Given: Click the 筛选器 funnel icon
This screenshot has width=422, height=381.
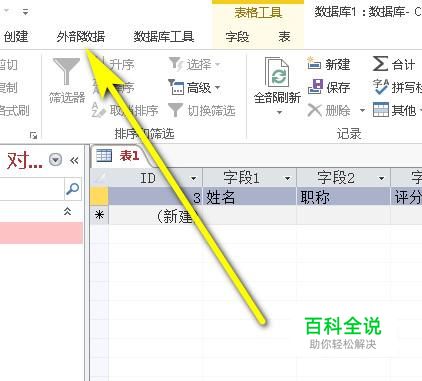Looking at the screenshot, I should pyautogui.click(x=67, y=72).
